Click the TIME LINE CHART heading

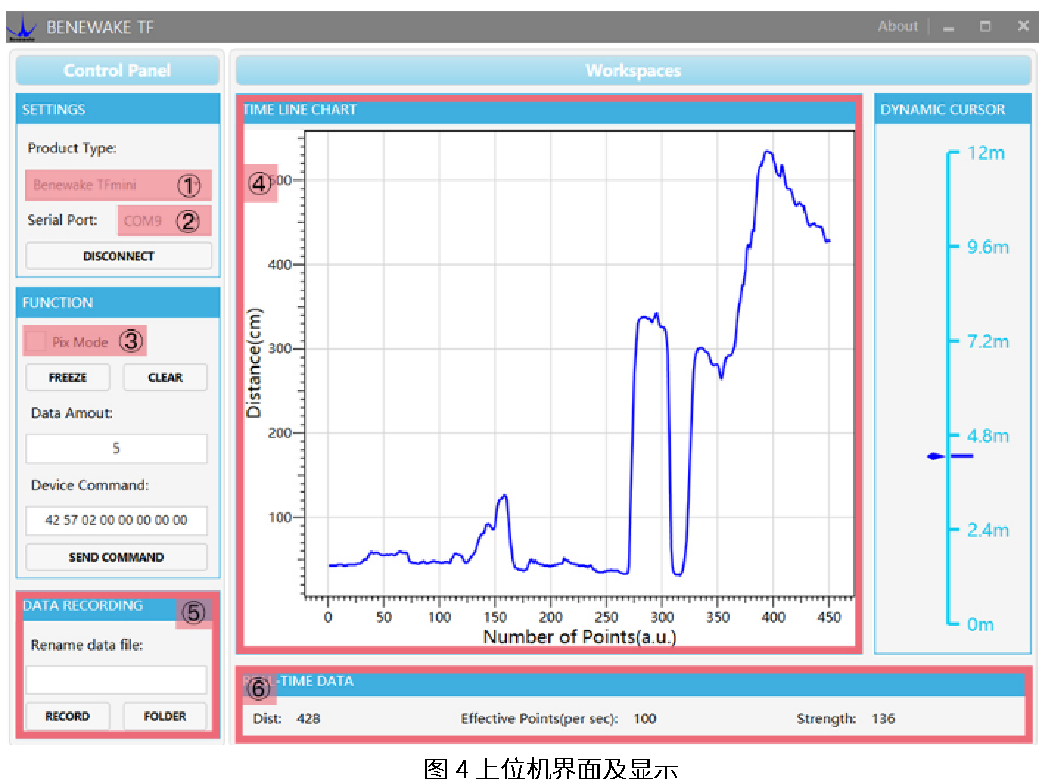pos(300,110)
